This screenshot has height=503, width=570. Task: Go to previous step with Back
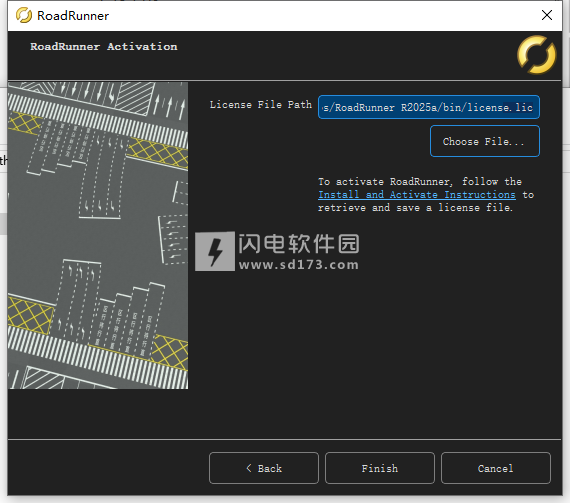coord(264,468)
